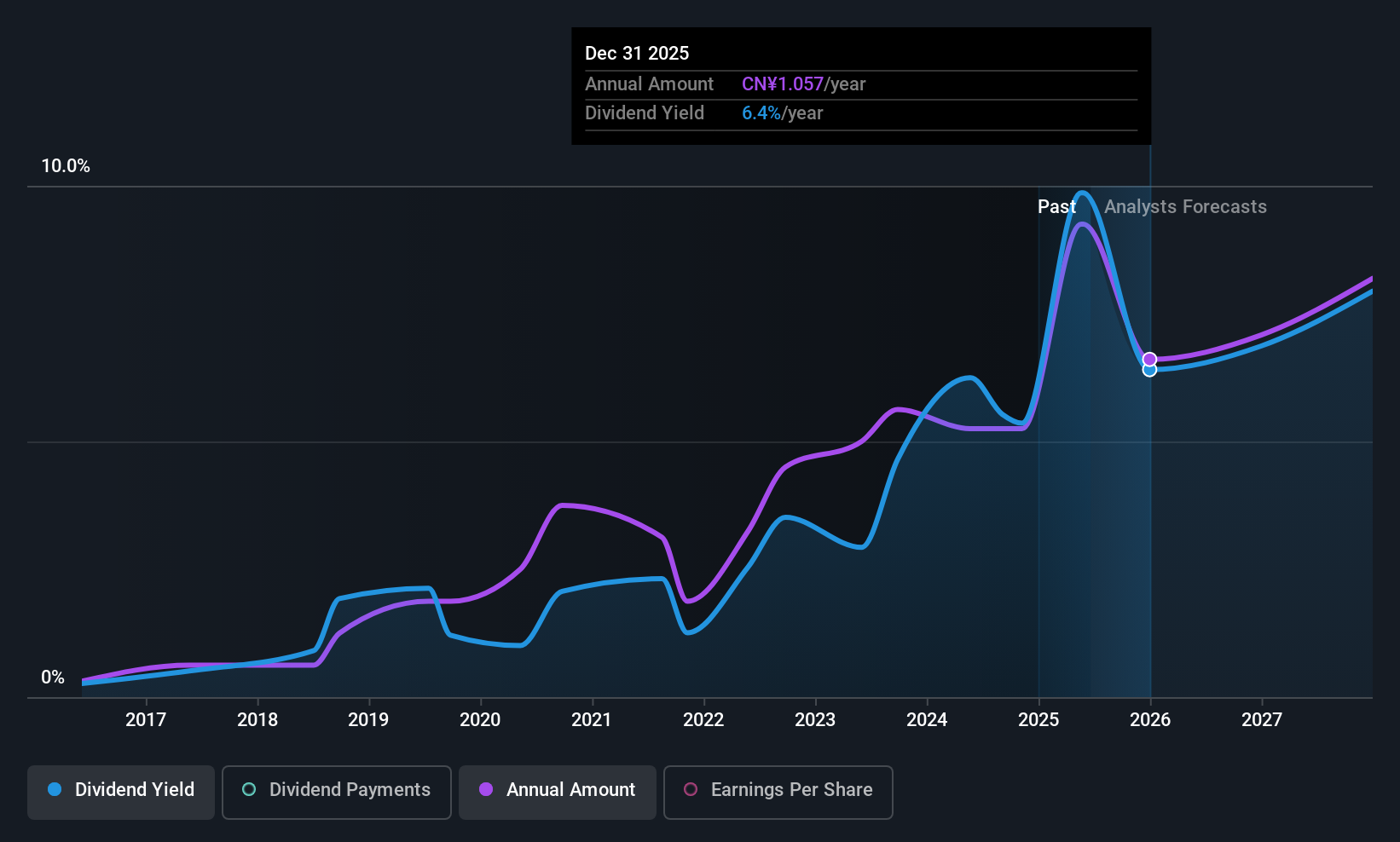The image size is (1400, 842).
Task: Click the Past label on chart
Action: [x=1056, y=206]
